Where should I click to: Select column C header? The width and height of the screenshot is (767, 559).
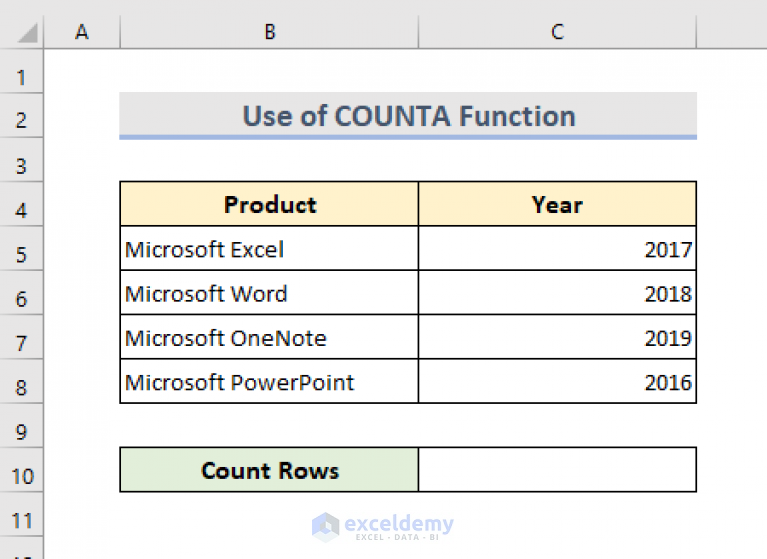pos(557,32)
